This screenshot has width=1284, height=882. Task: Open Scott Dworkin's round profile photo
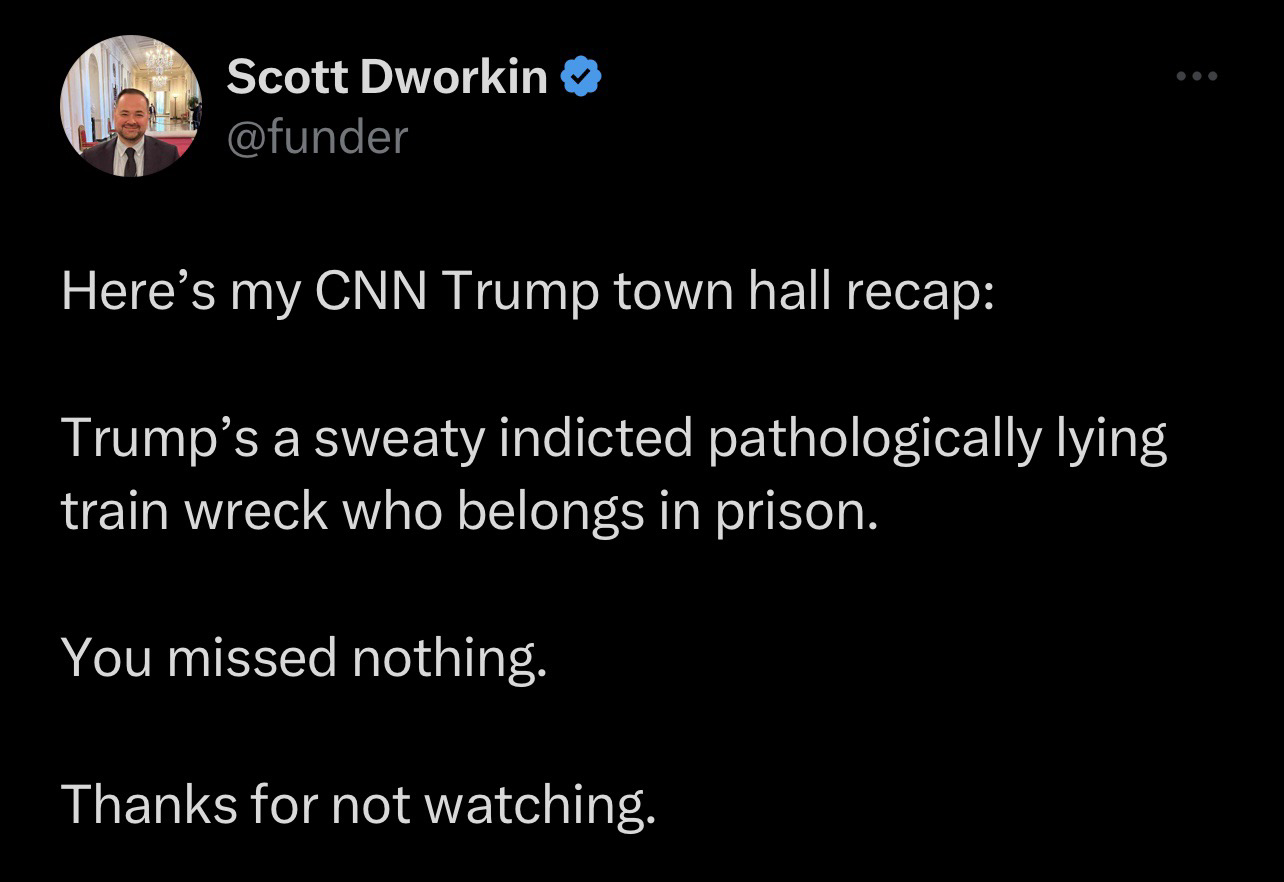point(132,106)
